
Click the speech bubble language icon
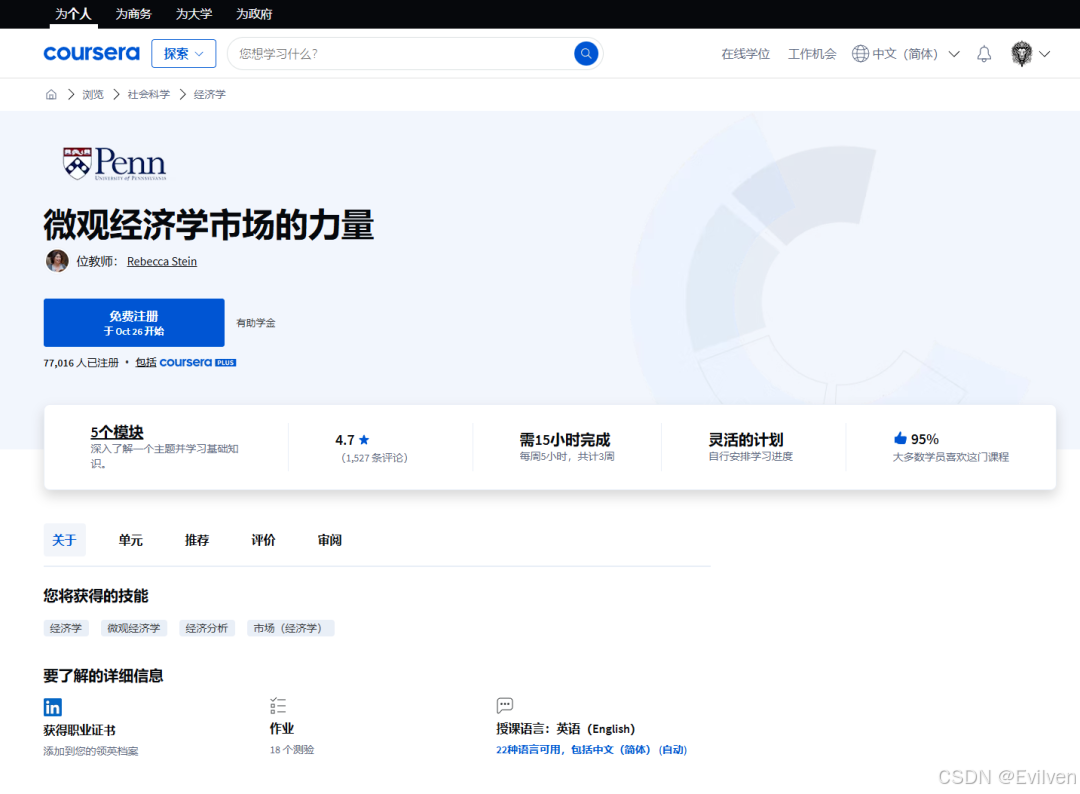[505, 705]
